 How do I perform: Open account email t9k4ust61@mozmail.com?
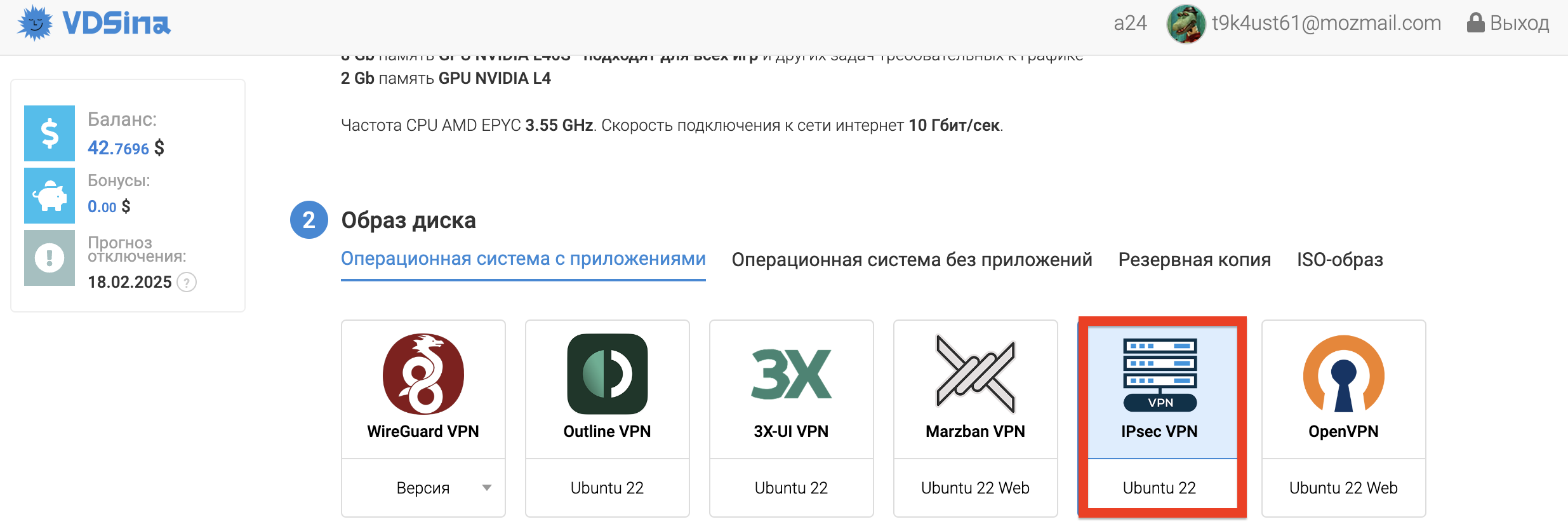pos(1326,24)
